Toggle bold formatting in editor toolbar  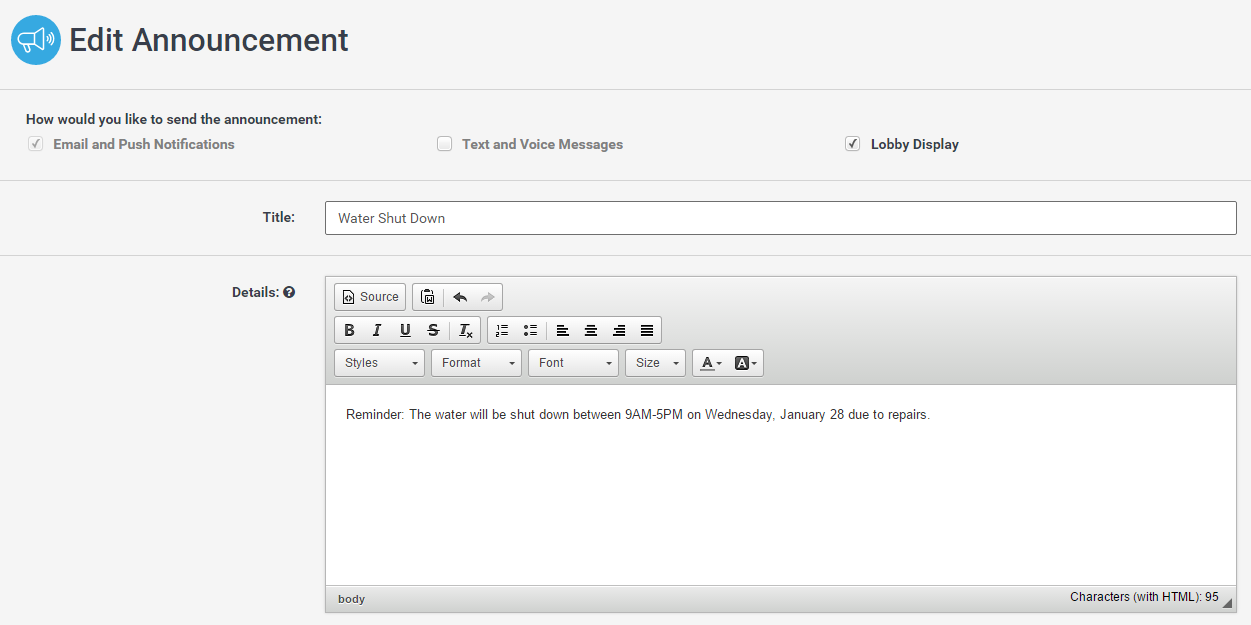coord(349,330)
